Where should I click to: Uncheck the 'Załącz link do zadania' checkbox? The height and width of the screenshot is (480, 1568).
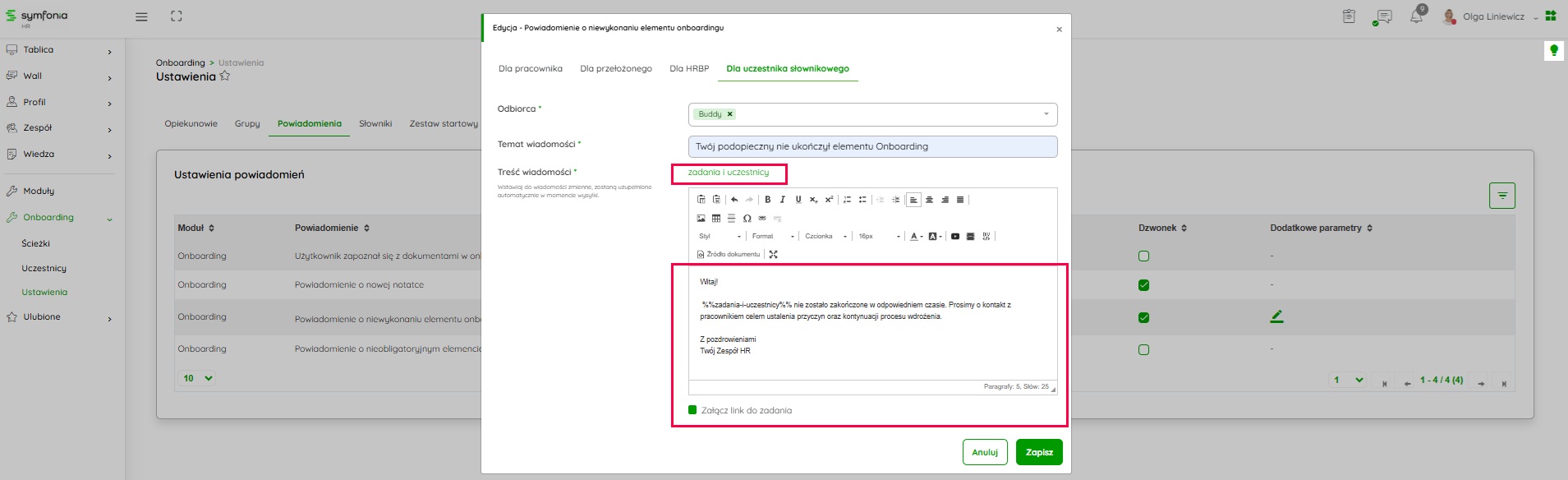[x=692, y=410]
